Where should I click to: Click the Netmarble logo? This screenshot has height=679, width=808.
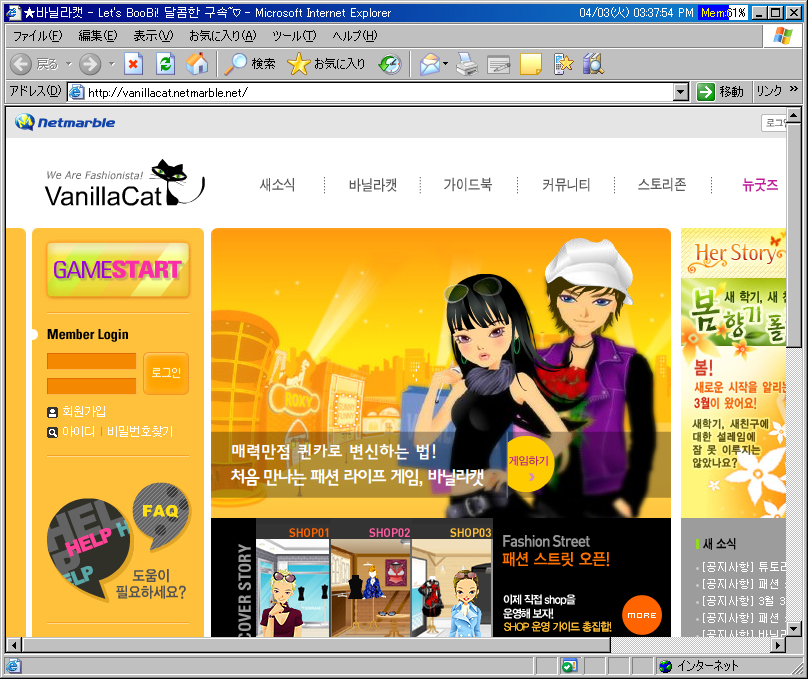pos(66,123)
